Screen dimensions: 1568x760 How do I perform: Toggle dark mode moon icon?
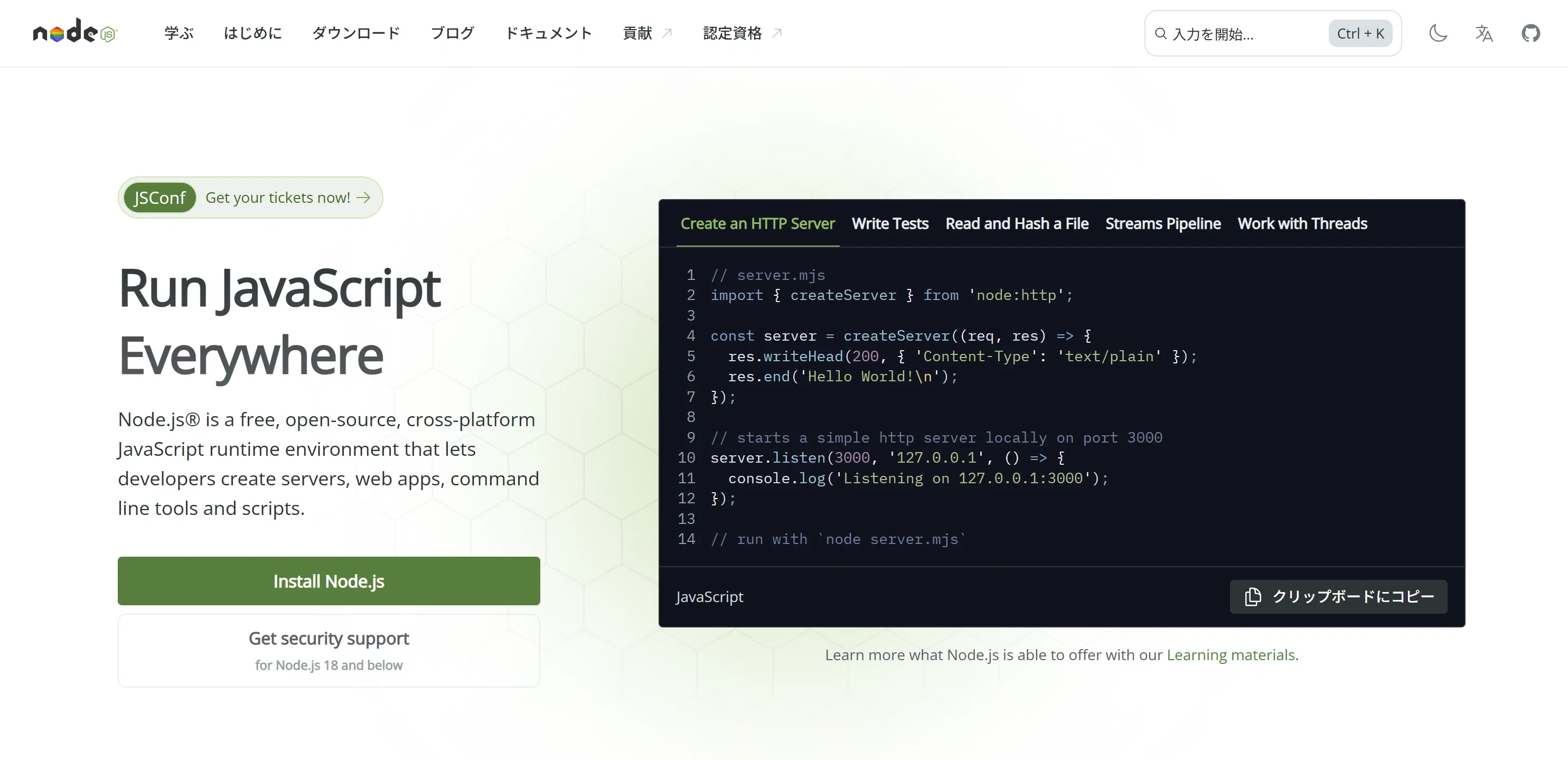click(1438, 33)
